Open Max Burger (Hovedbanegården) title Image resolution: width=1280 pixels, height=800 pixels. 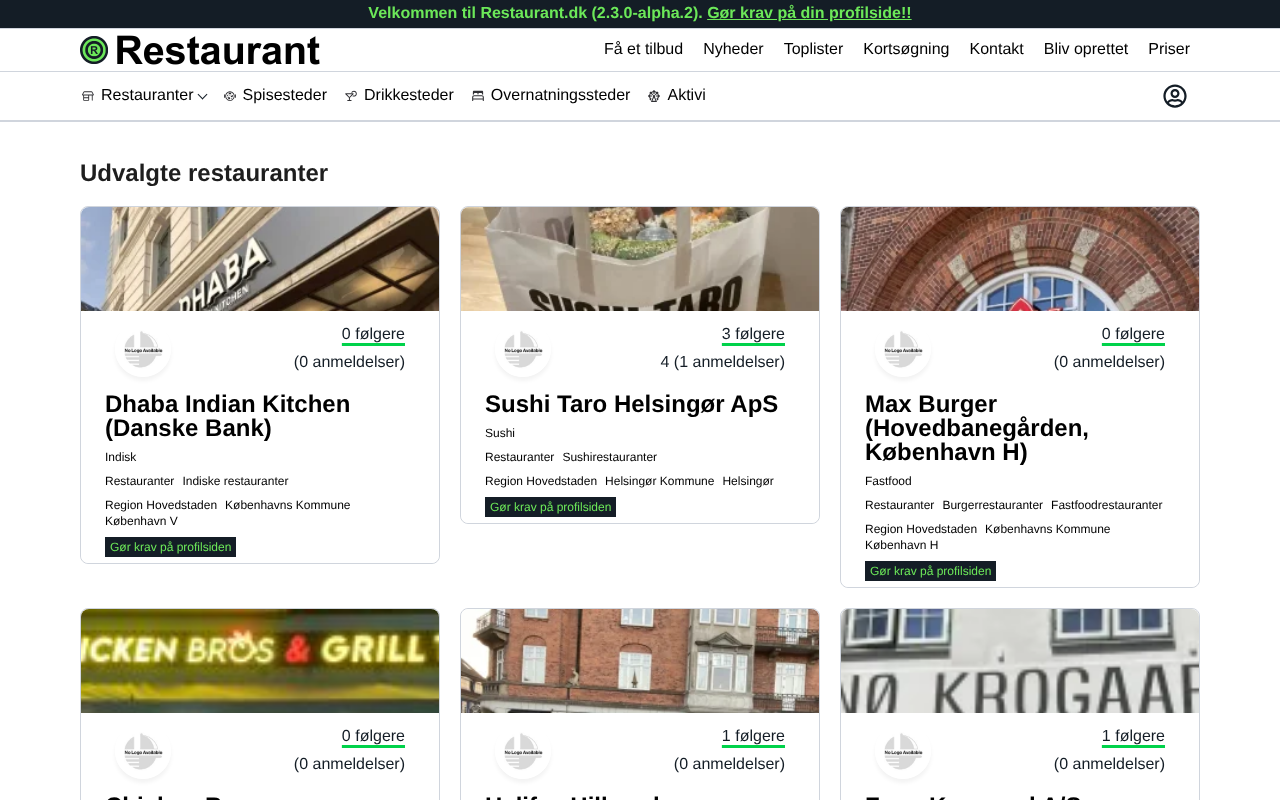pyautogui.click(x=977, y=428)
